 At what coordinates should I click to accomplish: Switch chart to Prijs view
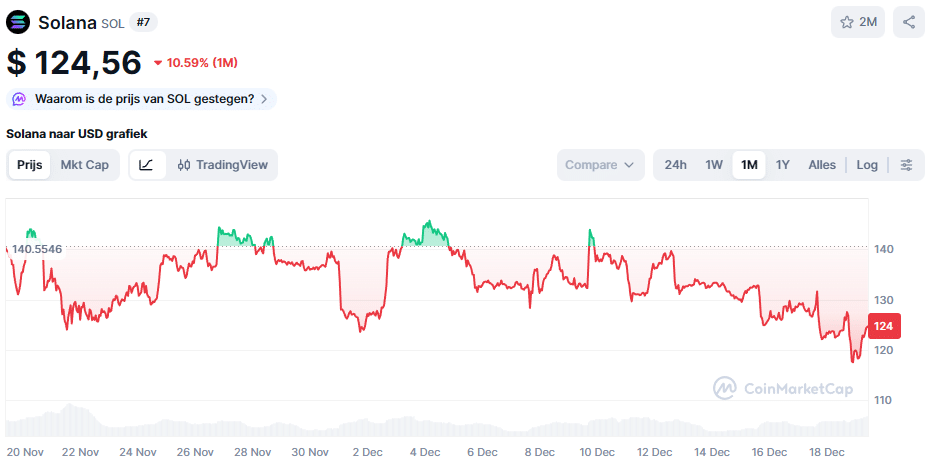(30, 165)
